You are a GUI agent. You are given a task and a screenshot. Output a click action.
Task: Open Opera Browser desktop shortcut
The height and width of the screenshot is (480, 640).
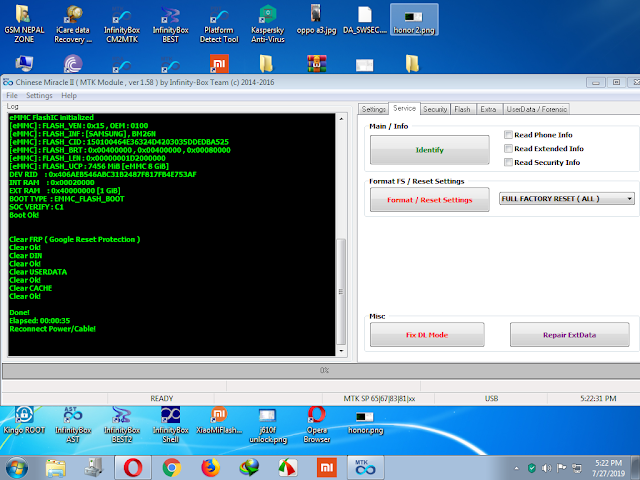click(316, 424)
